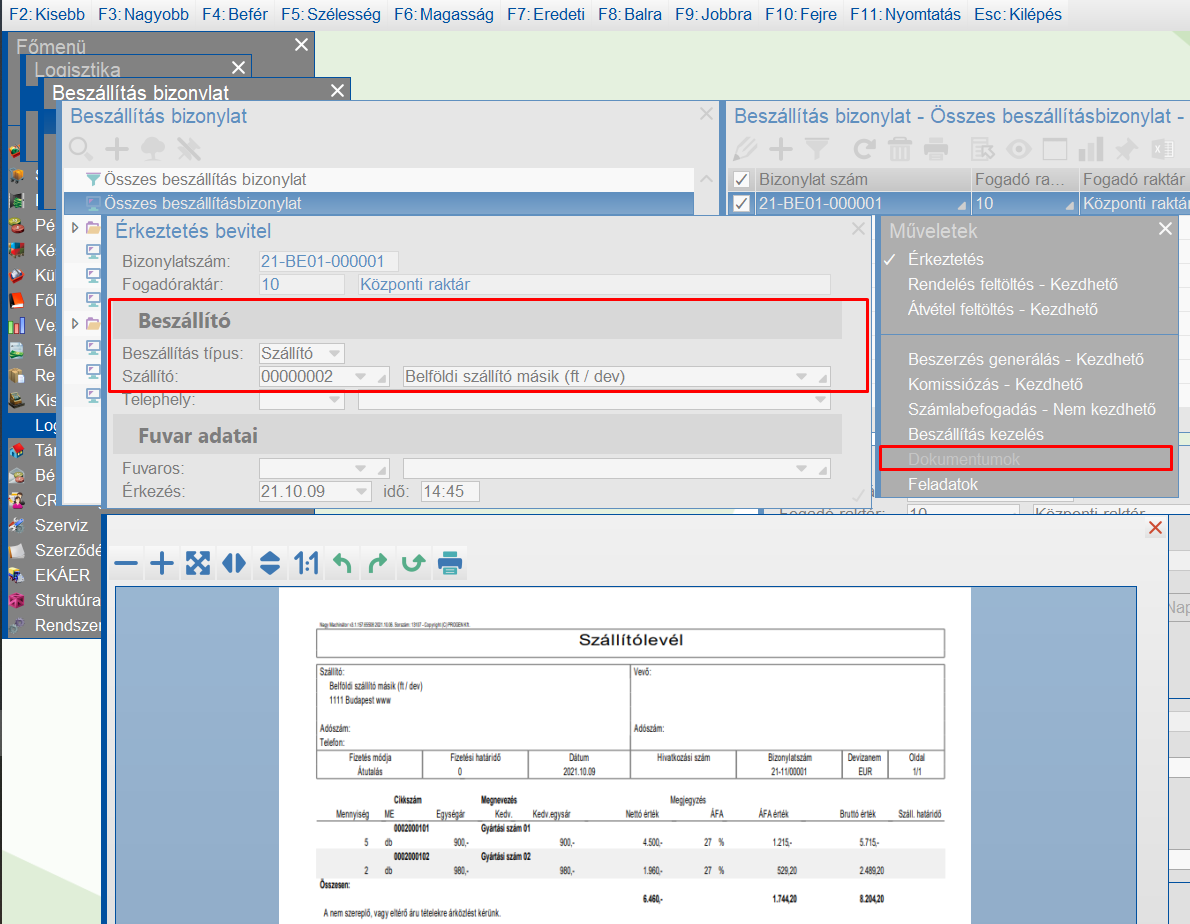
Task: Fit document to window with arrows icon
Action: click(198, 564)
